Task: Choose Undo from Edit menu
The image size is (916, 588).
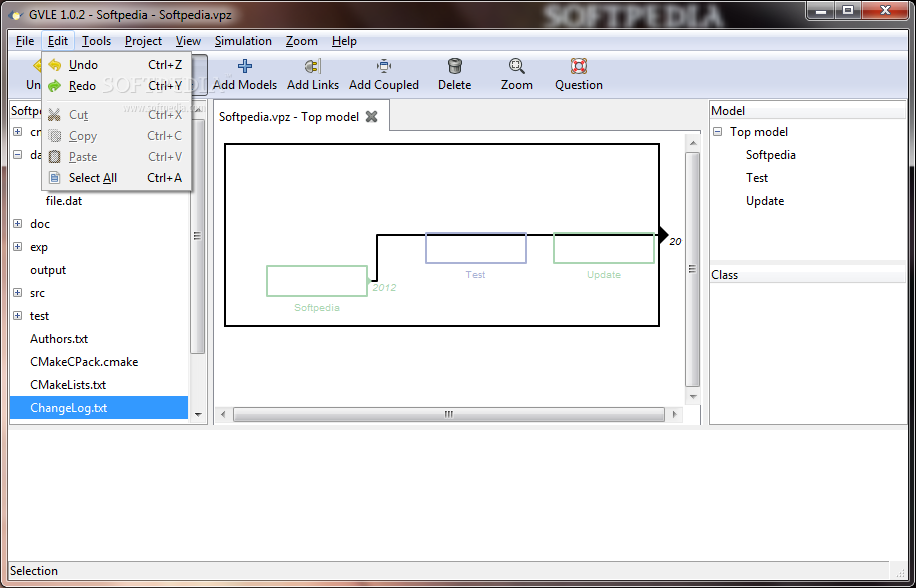Action: pos(116,65)
